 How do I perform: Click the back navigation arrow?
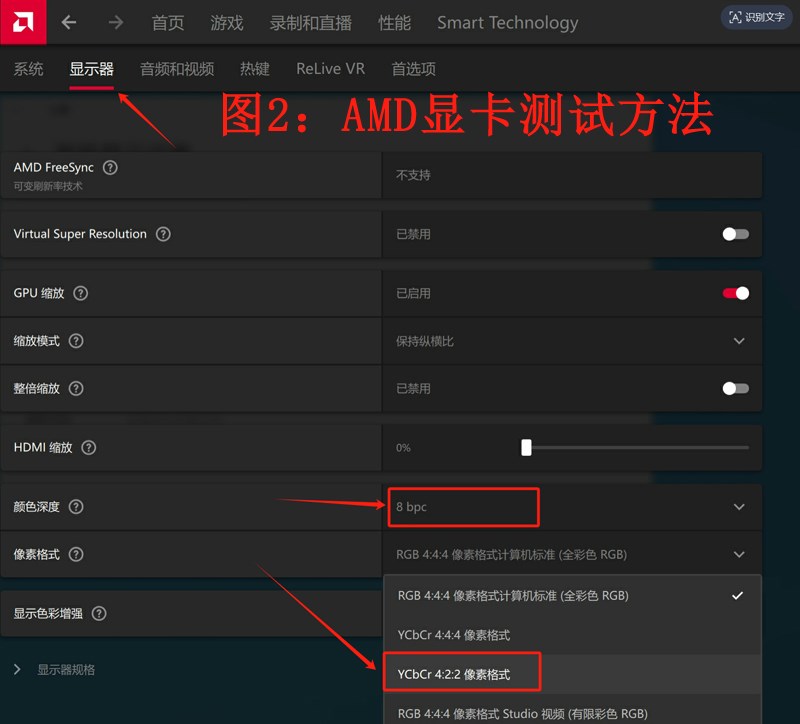tap(67, 22)
